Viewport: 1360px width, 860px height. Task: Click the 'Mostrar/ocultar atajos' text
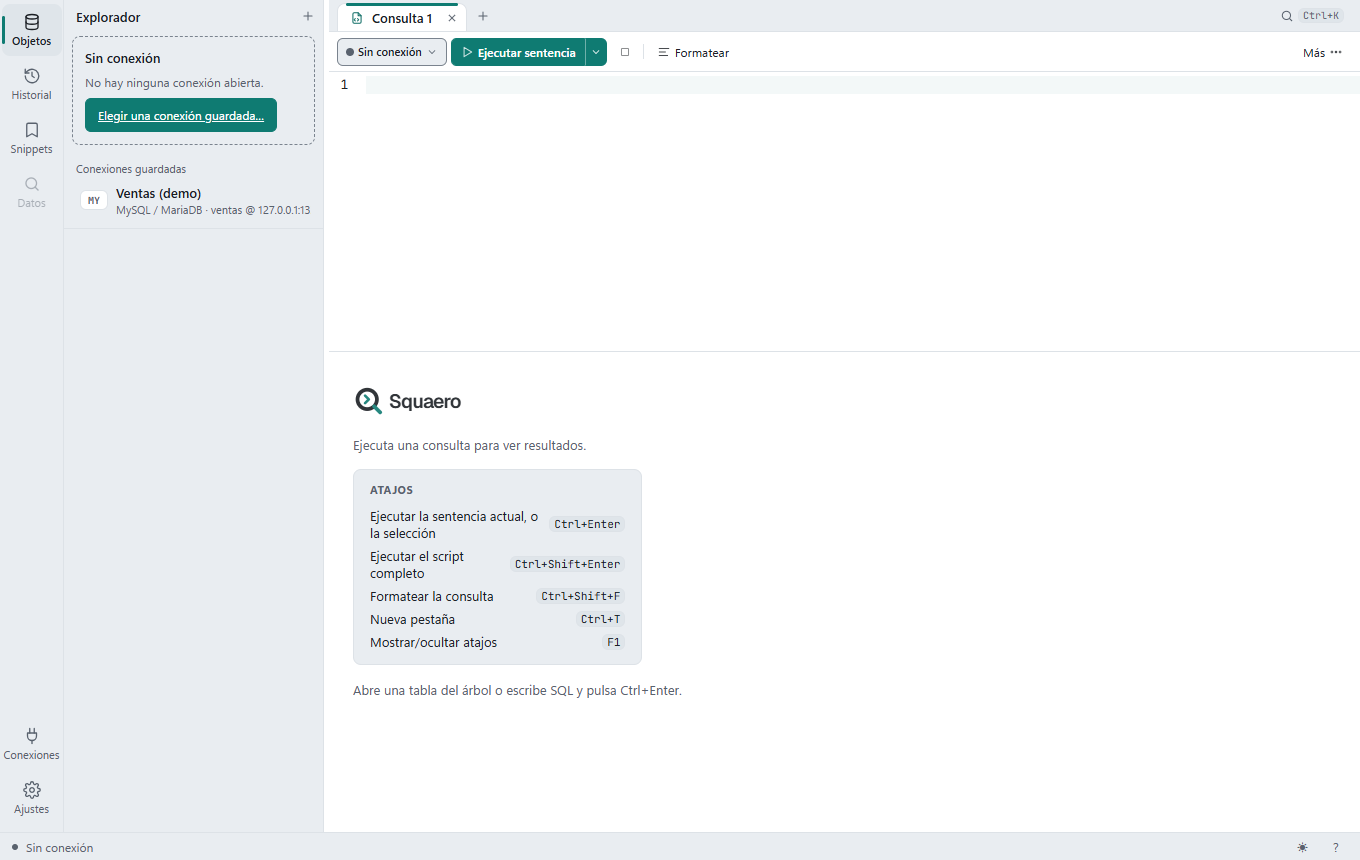[433, 642]
